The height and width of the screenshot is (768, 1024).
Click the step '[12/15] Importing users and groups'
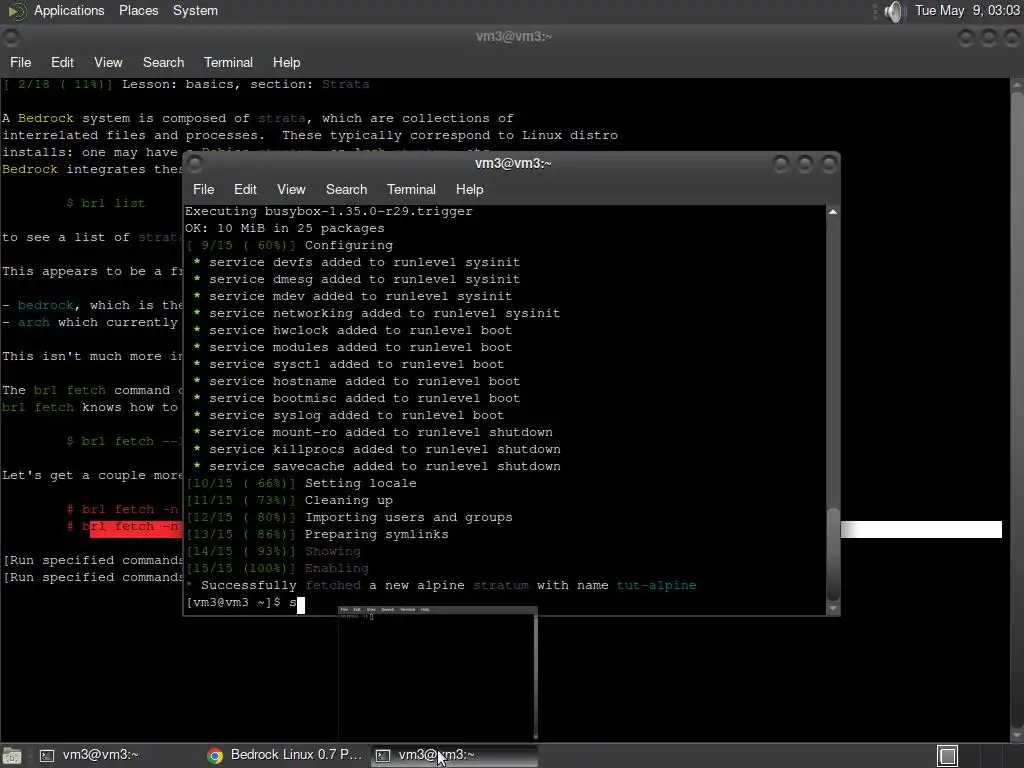coord(349,517)
